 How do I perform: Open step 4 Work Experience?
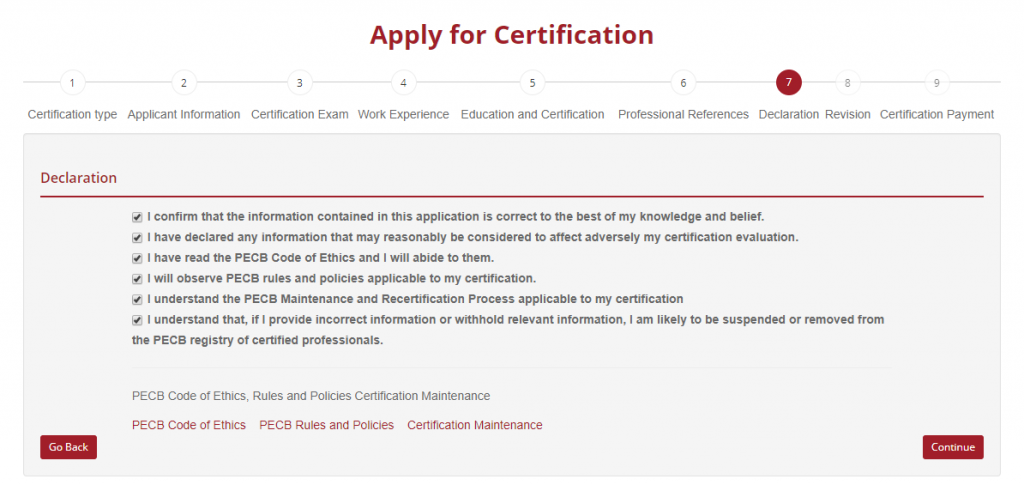pyautogui.click(x=403, y=83)
